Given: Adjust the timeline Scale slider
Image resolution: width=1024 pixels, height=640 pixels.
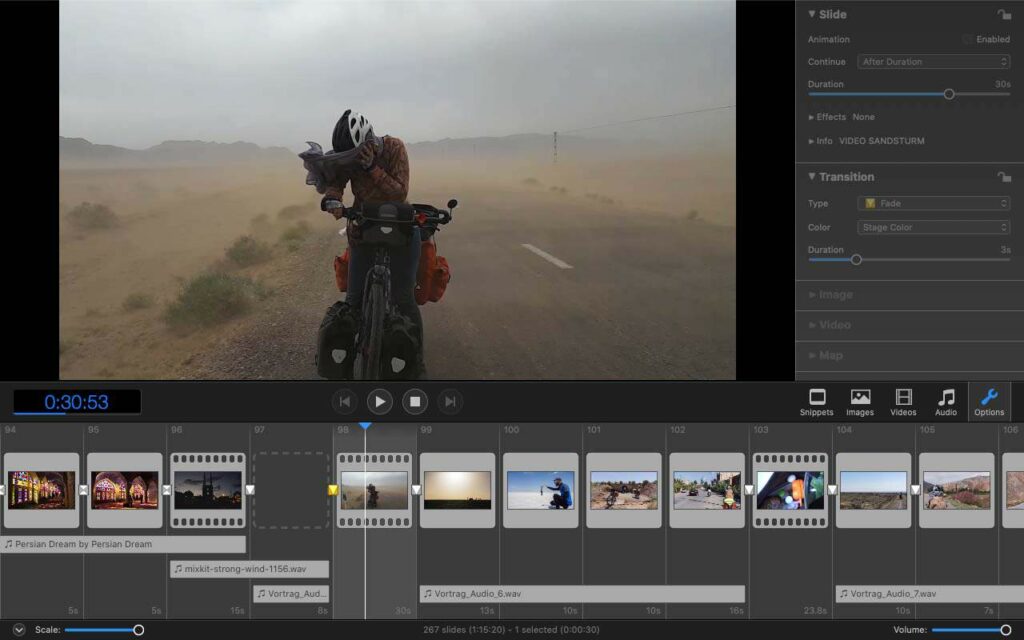Looking at the screenshot, I should (138, 630).
